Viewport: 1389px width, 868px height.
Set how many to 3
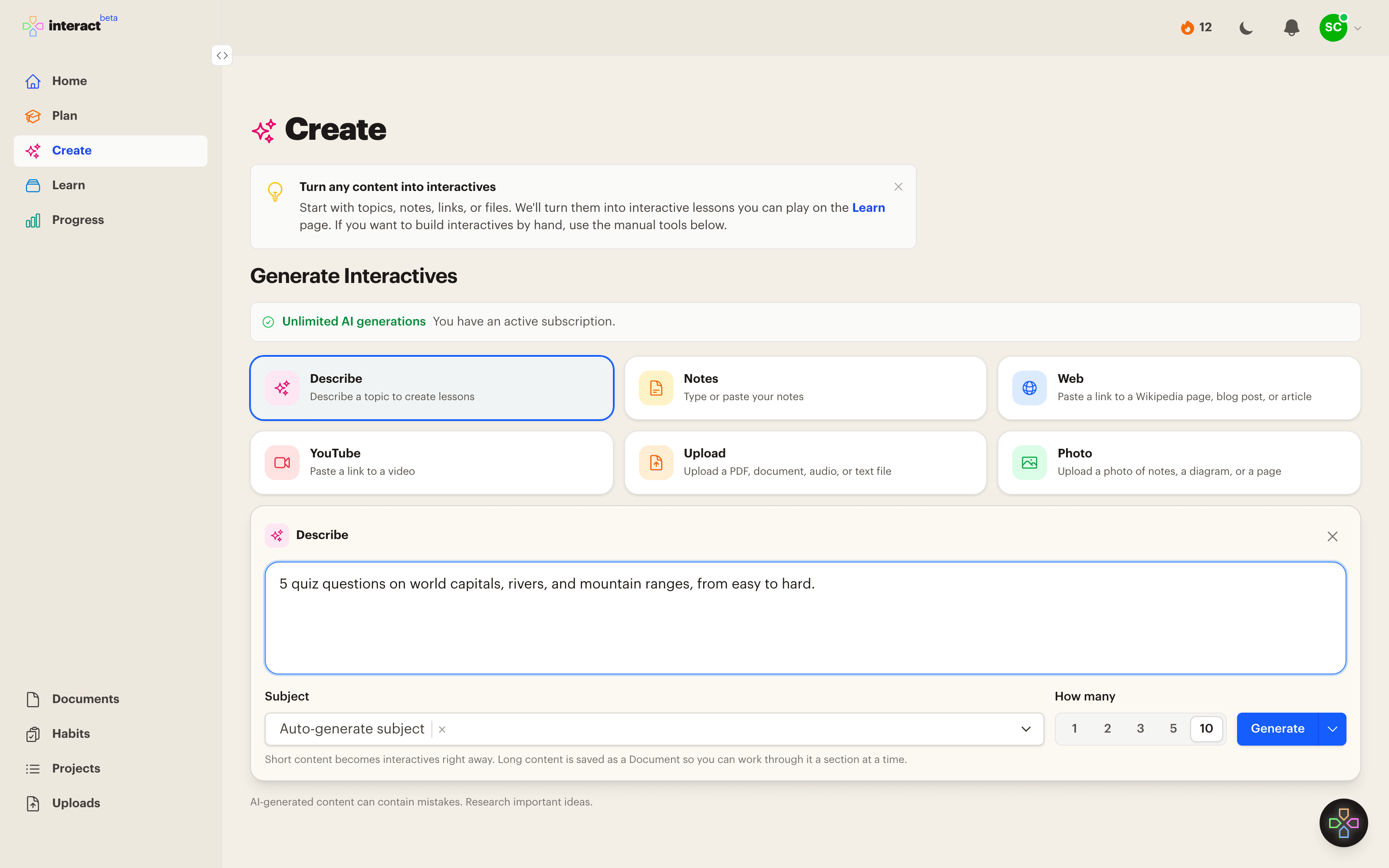1140,729
